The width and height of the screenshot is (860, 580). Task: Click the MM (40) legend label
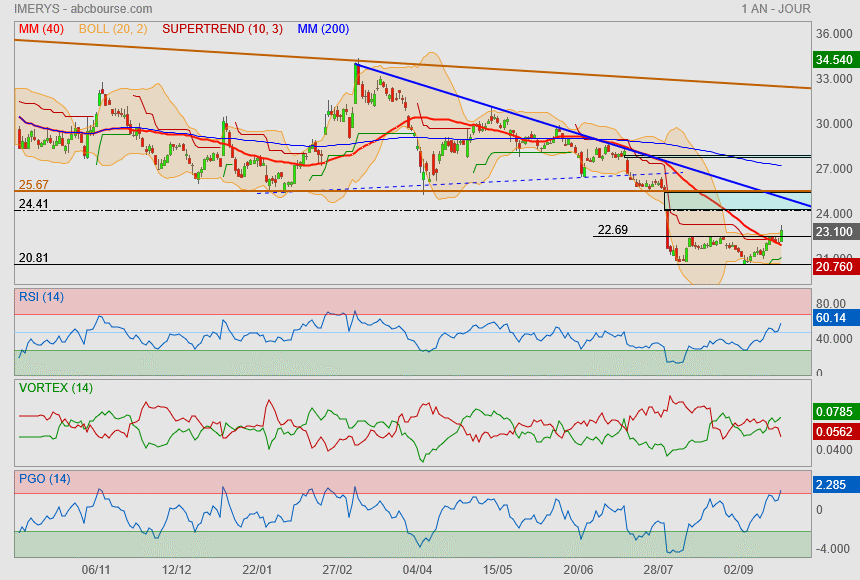[x=41, y=29]
